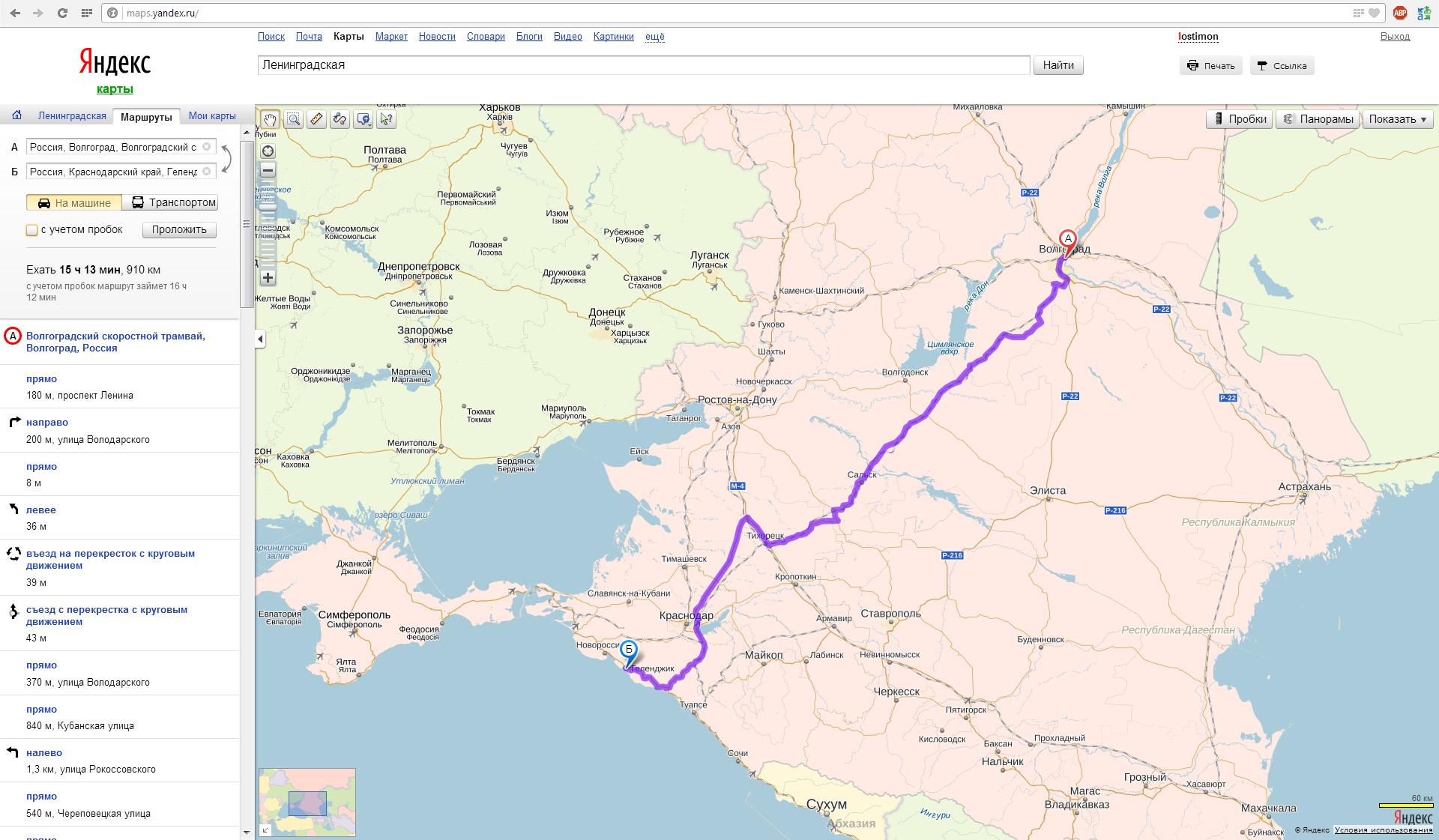Expand the 'ещё' services menu

(x=654, y=36)
